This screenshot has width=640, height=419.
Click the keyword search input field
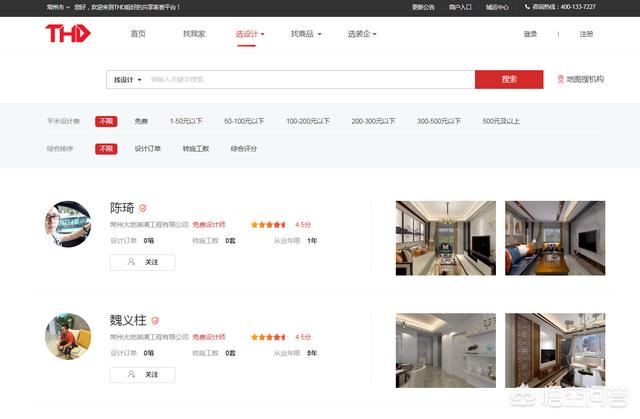coord(310,80)
